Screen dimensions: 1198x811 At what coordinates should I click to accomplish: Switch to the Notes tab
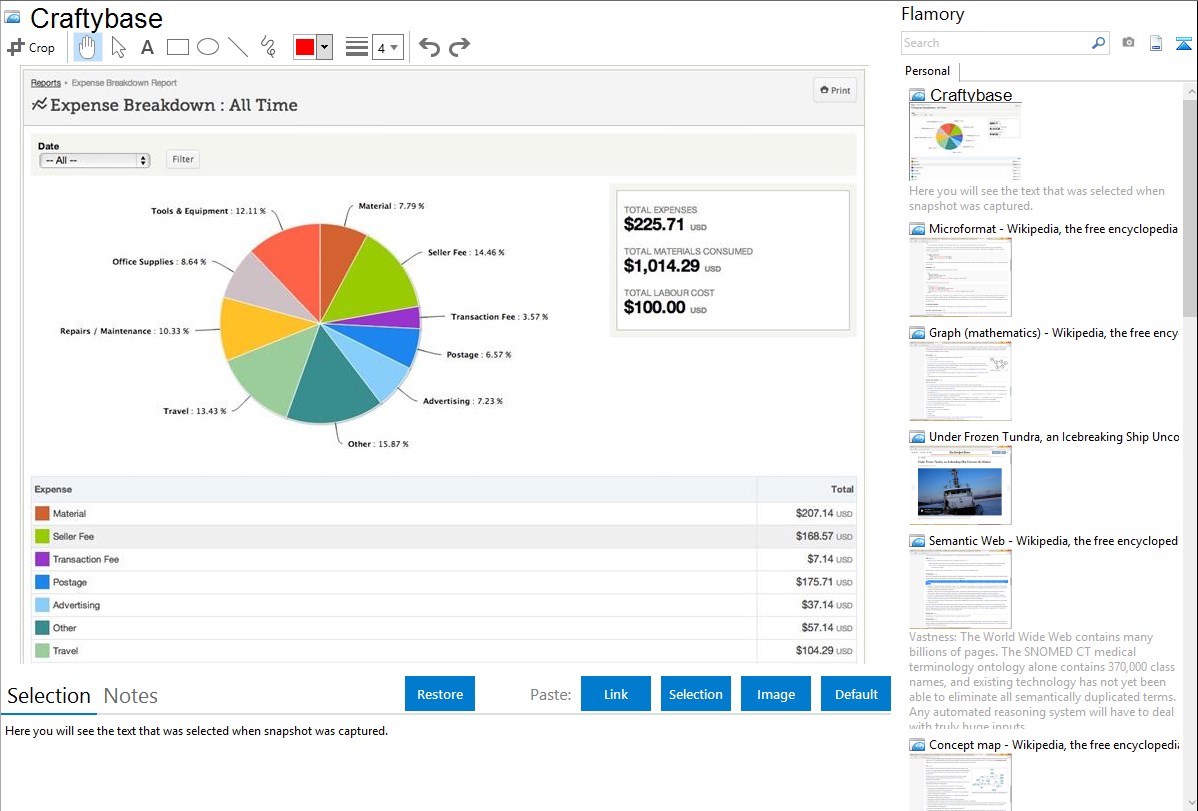tap(131, 696)
